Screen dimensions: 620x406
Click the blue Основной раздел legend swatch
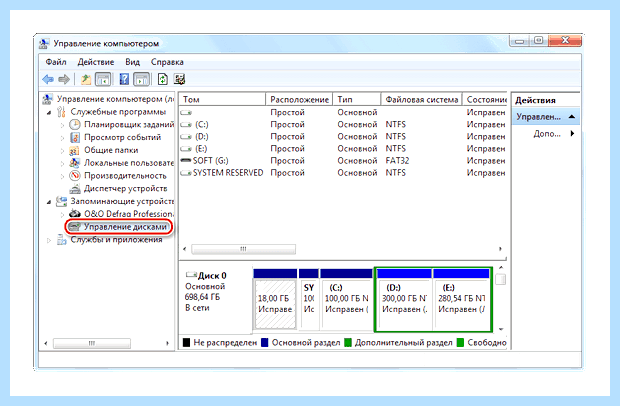[x=265, y=342]
